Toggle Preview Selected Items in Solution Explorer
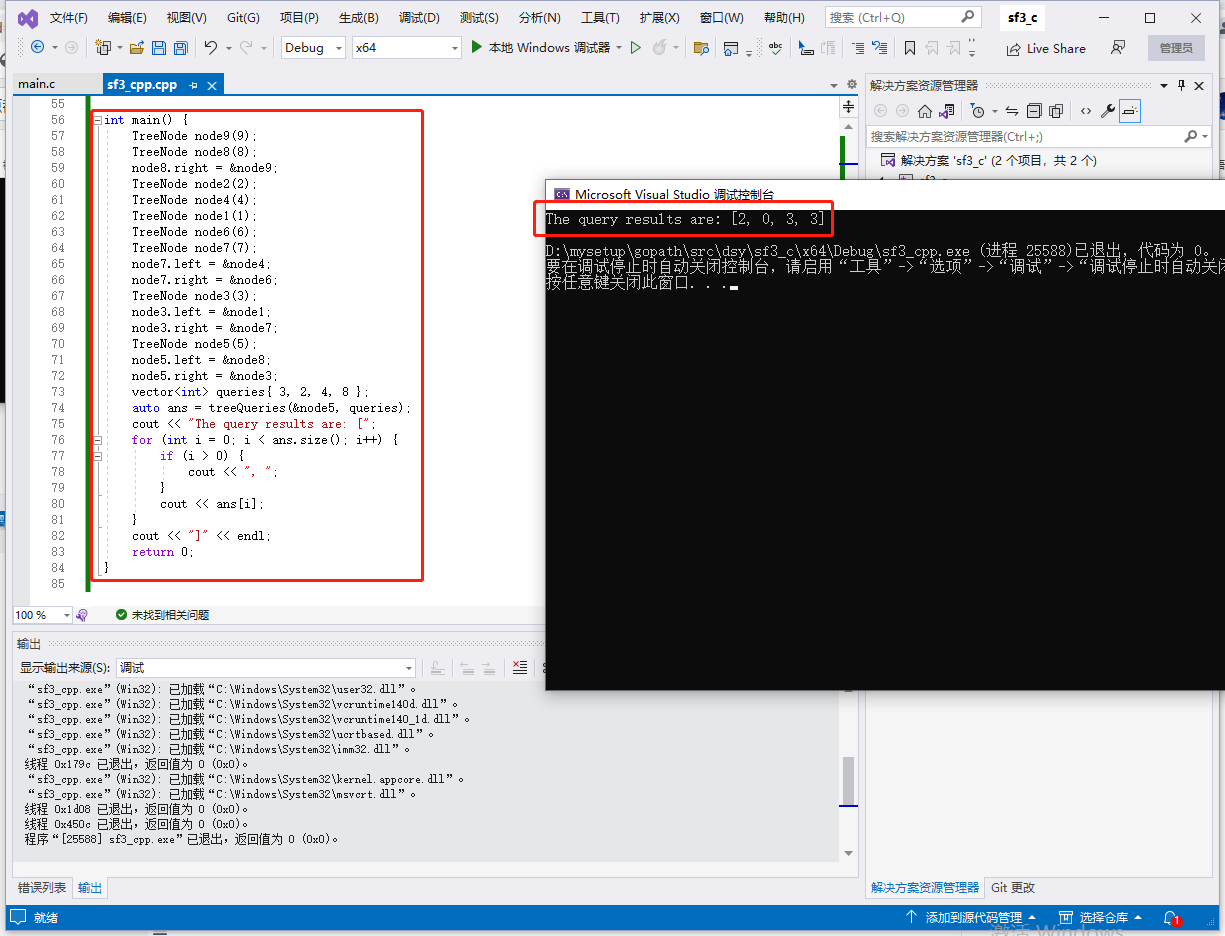 pos(1130,111)
